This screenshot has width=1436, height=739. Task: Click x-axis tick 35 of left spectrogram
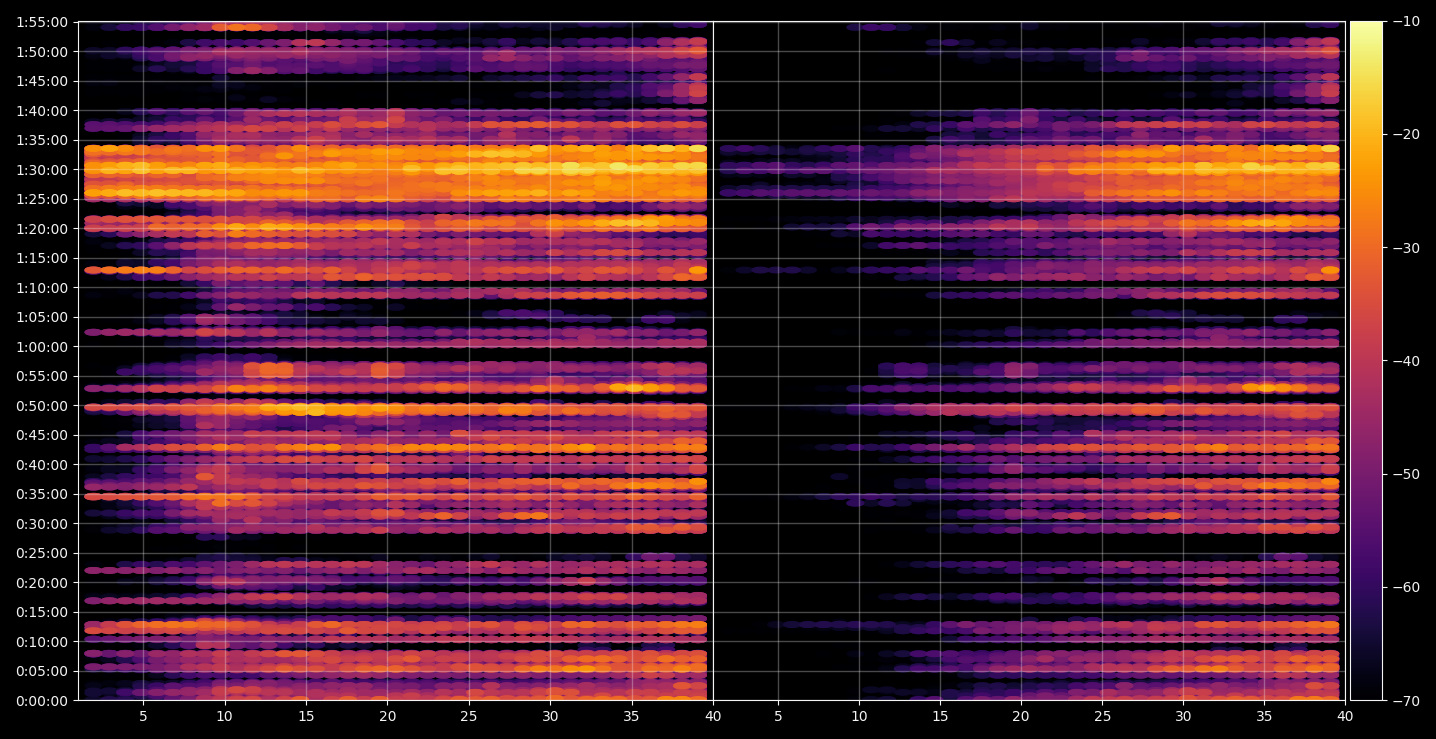[x=632, y=717]
